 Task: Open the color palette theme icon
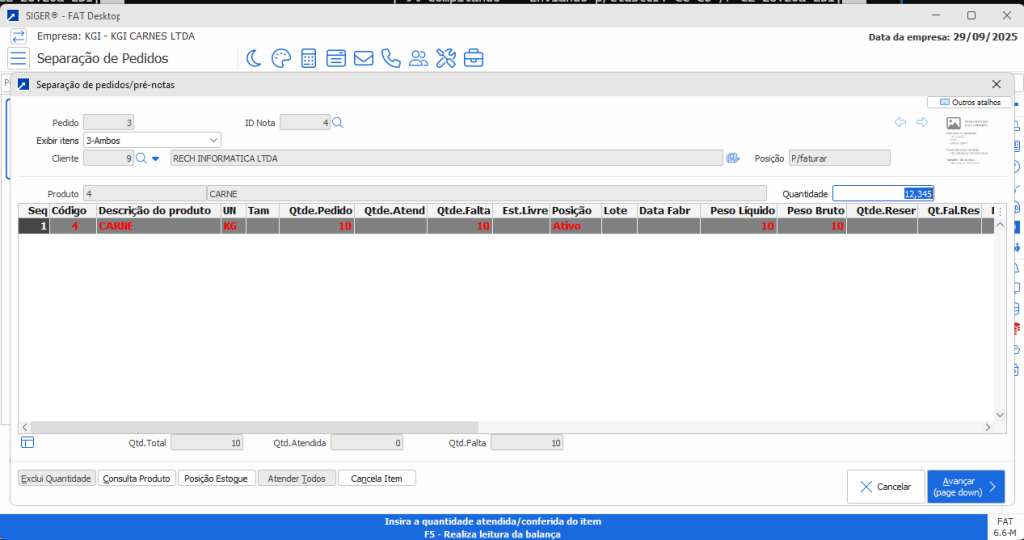click(x=281, y=59)
